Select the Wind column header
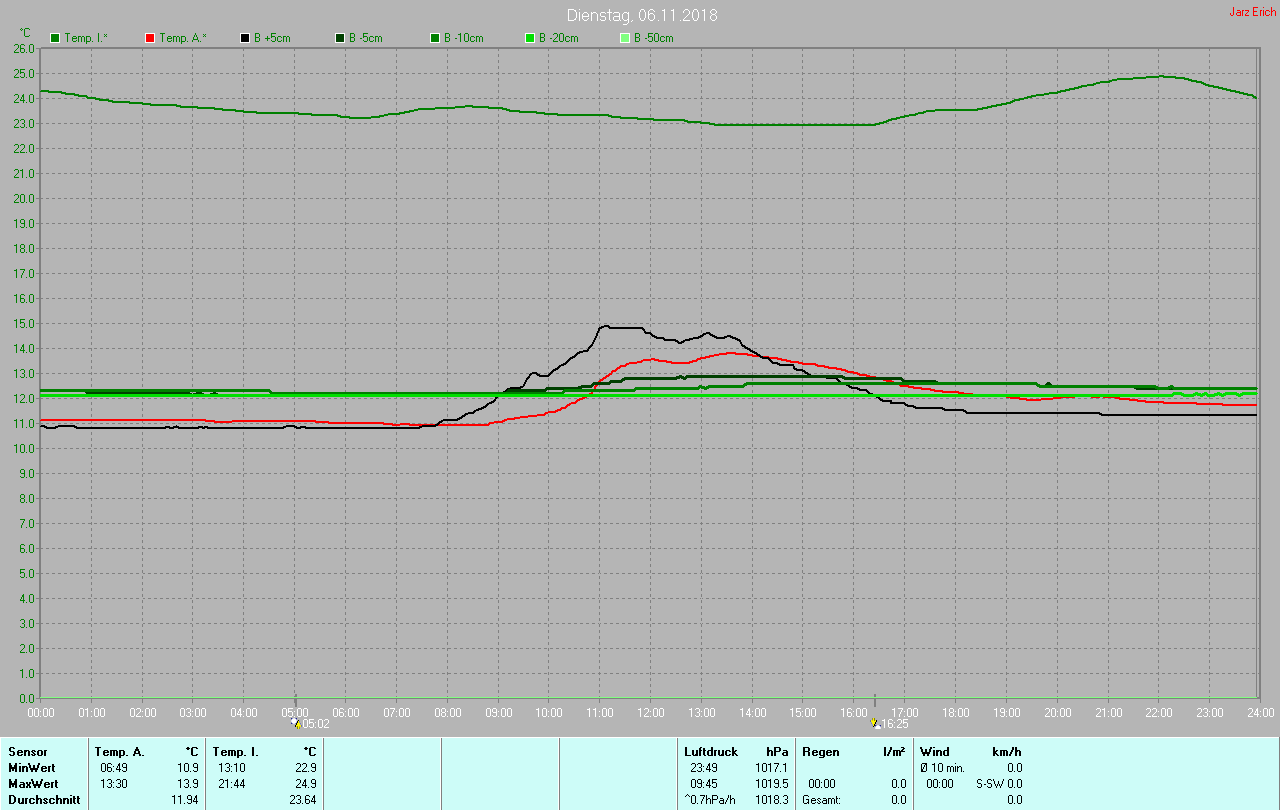The width and height of the screenshot is (1280, 810). pos(934,751)
